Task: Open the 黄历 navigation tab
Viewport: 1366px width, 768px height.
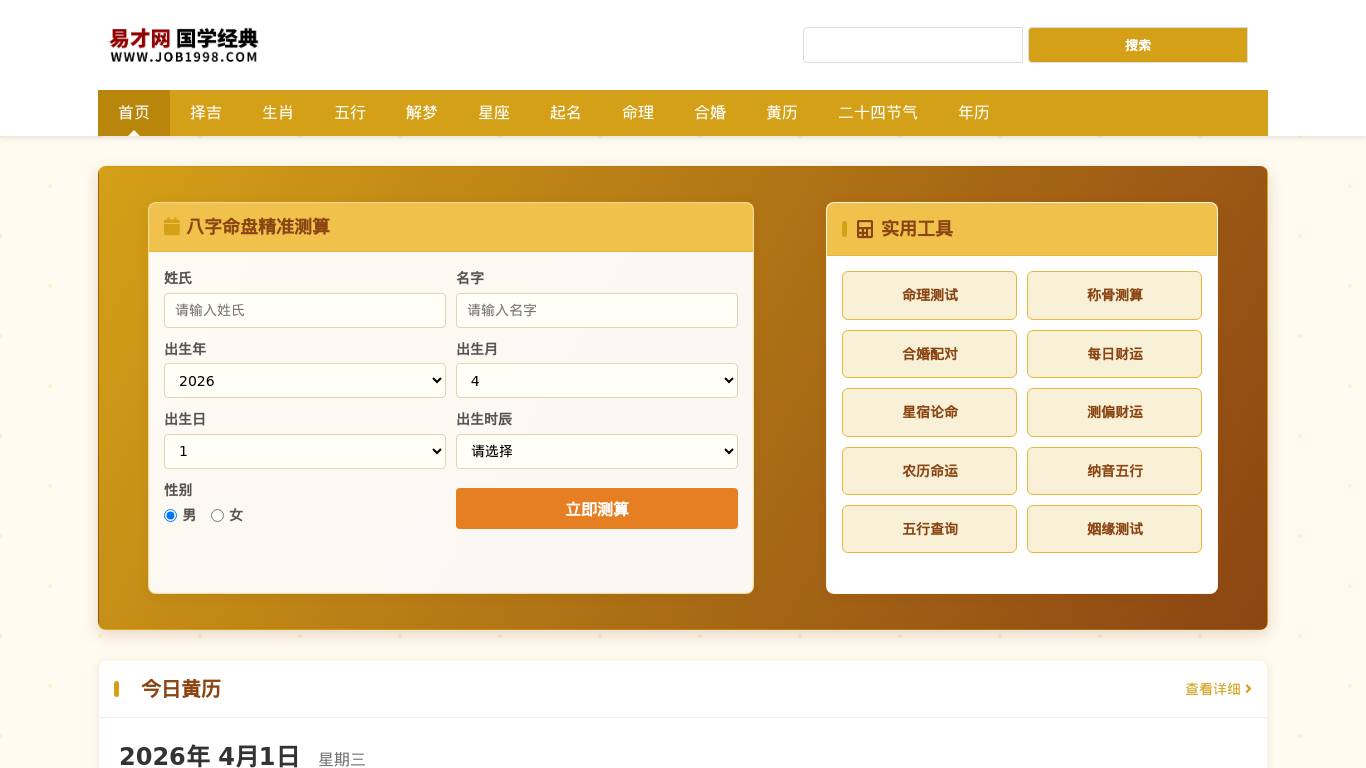Action: (782, 113)
